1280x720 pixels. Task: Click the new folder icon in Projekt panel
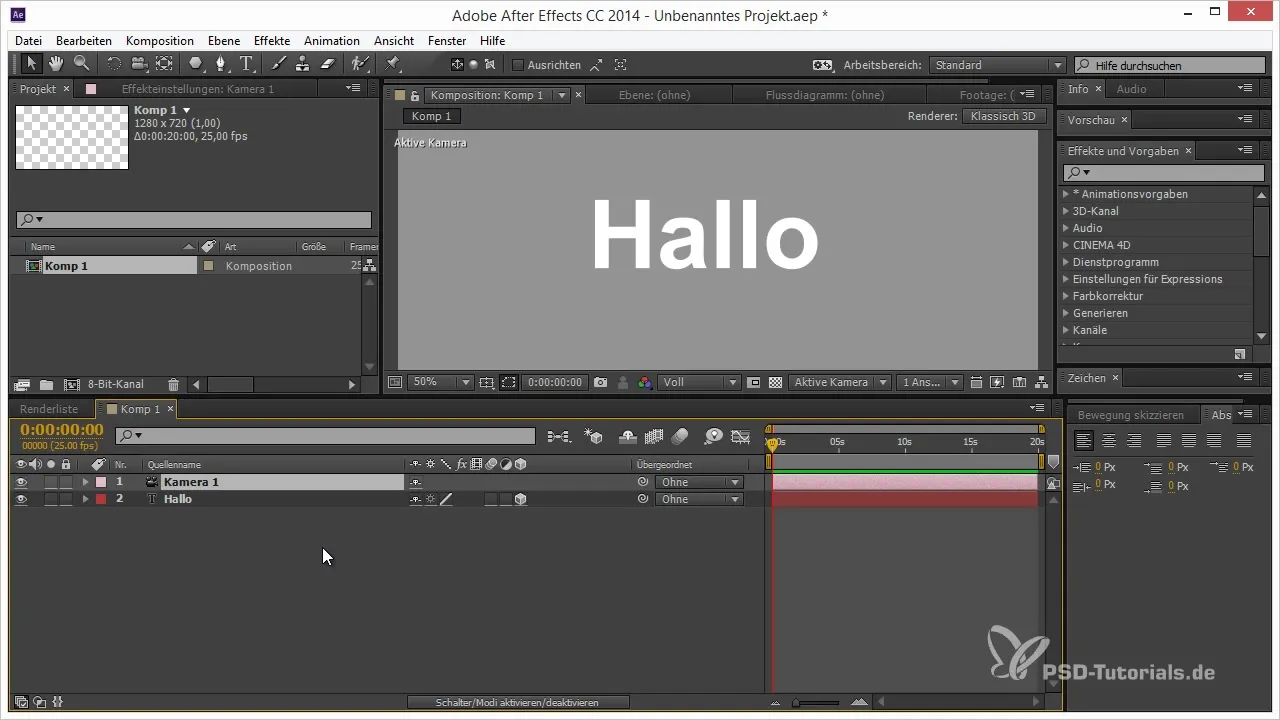point(46,384)
